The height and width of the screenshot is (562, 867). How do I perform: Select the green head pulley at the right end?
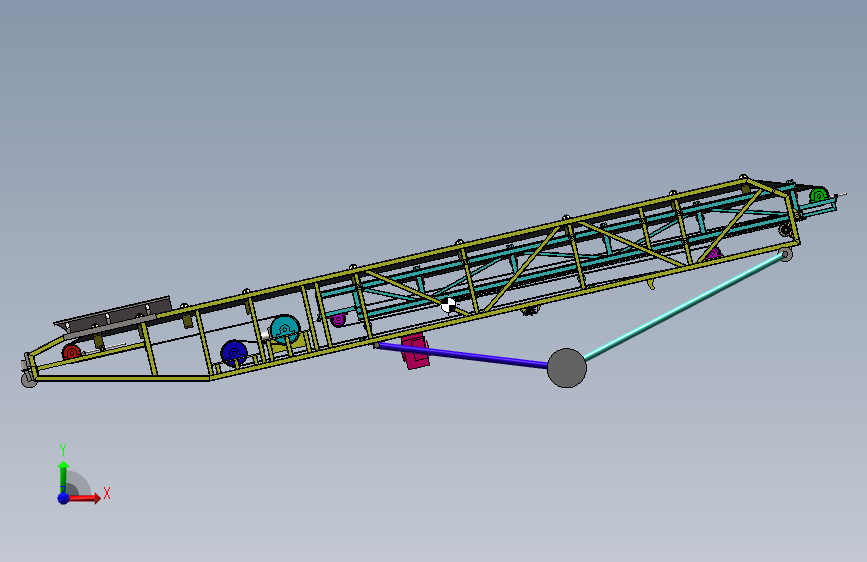point(819,195)
